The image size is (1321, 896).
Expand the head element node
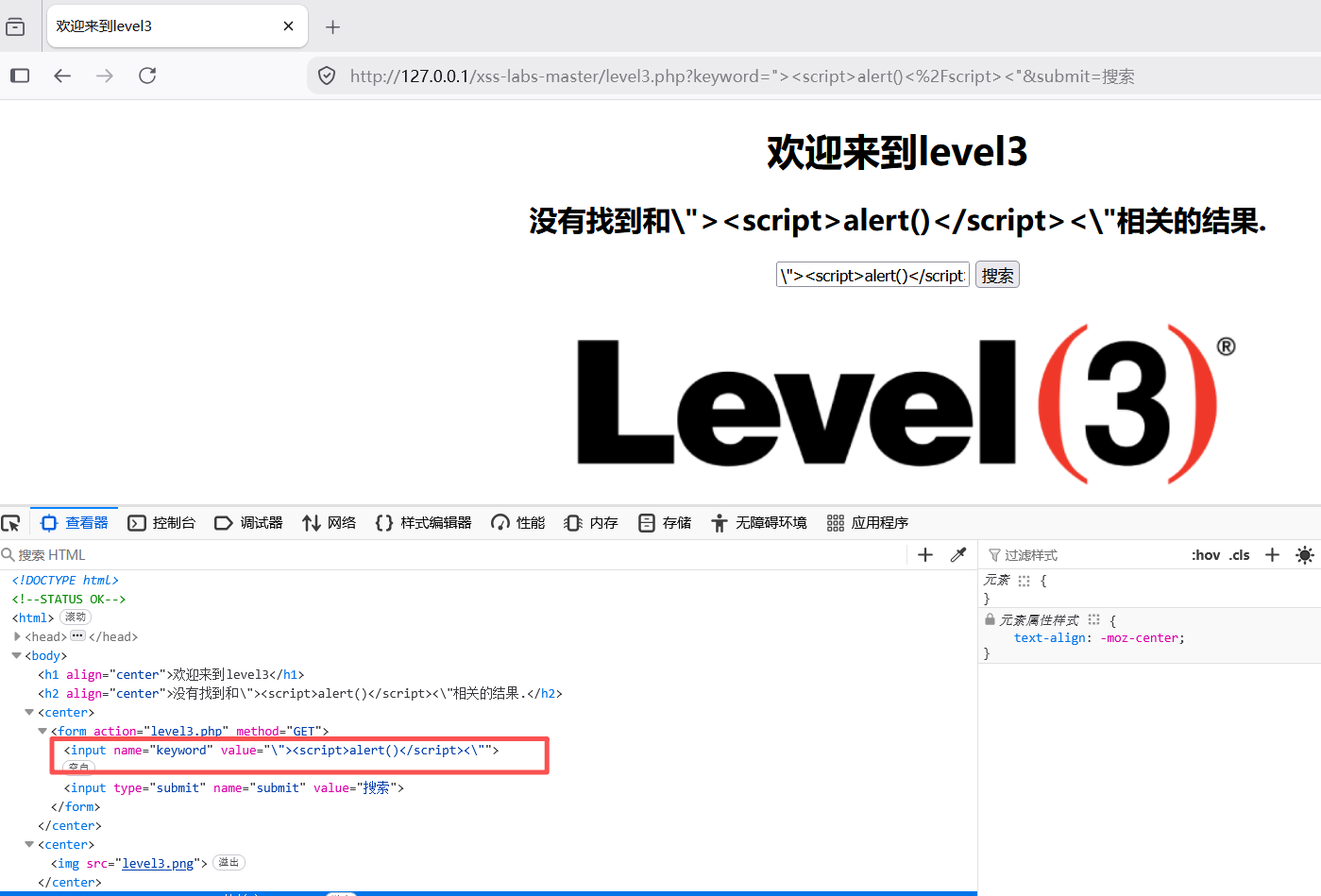[x=17, y=636]
